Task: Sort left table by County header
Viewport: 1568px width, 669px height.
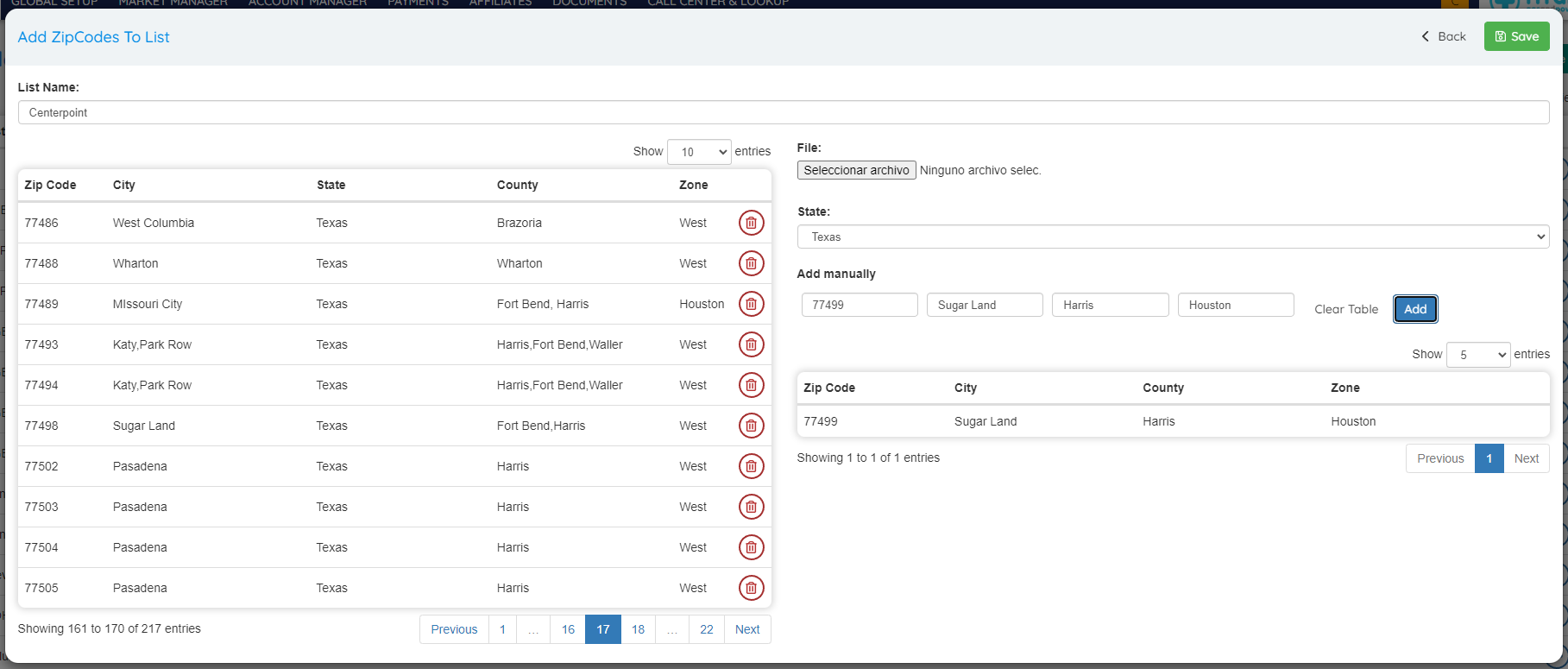Action: (518, 185)
